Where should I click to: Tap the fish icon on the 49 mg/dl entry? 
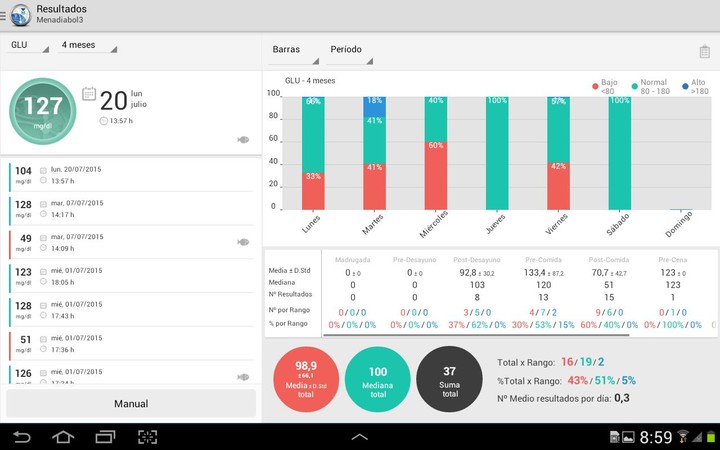click(x=243, y=242)
